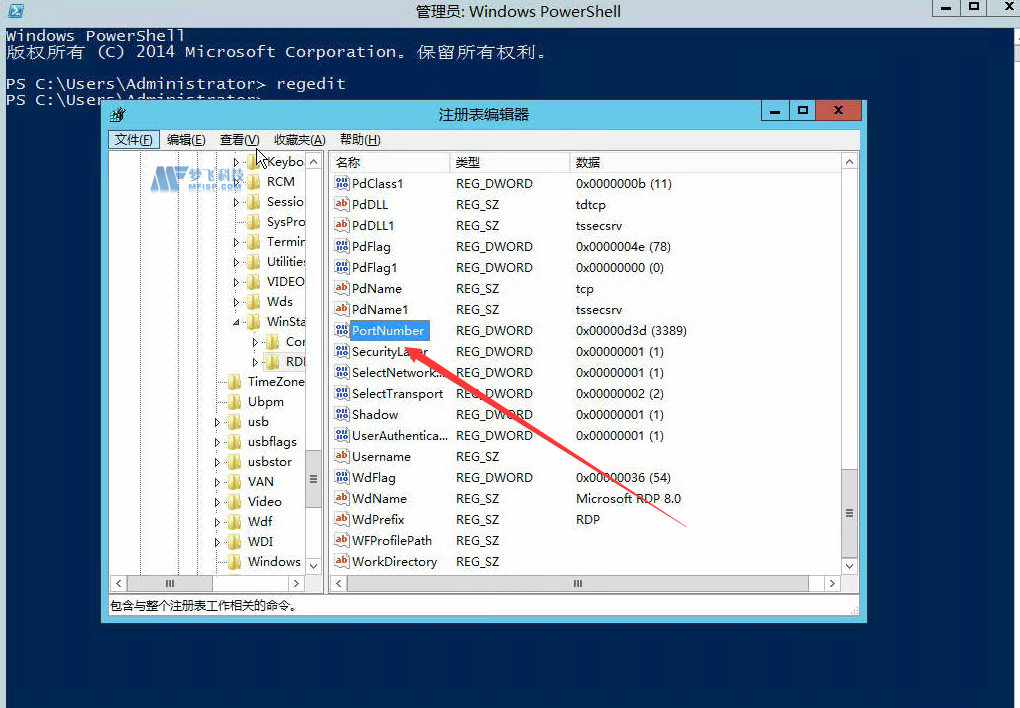
Task: Expand the VAN tree node
Action: [x=216, y=481]
